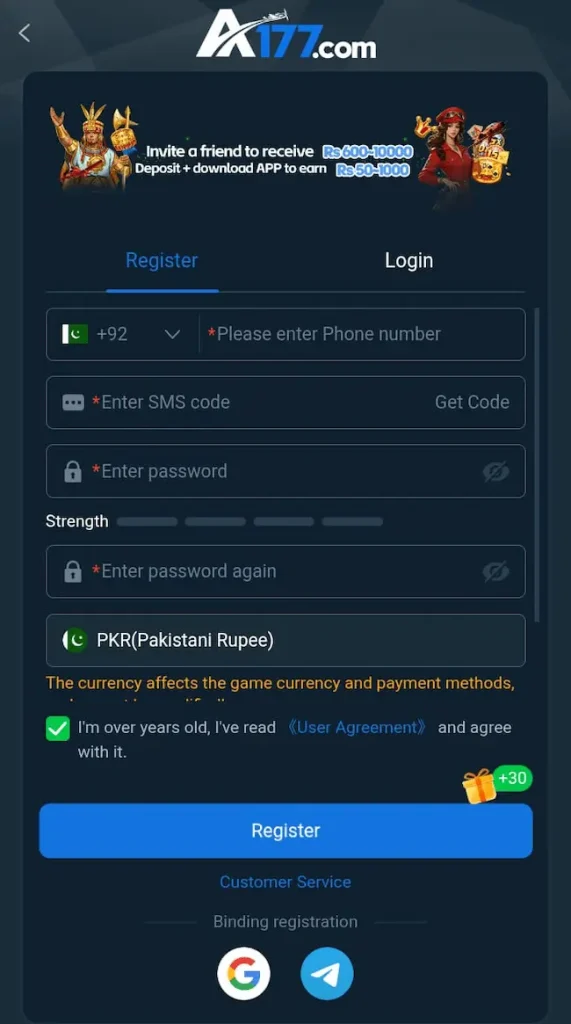
Task: Click the Pakistan flag in currency field
Action: pos(75,640)
